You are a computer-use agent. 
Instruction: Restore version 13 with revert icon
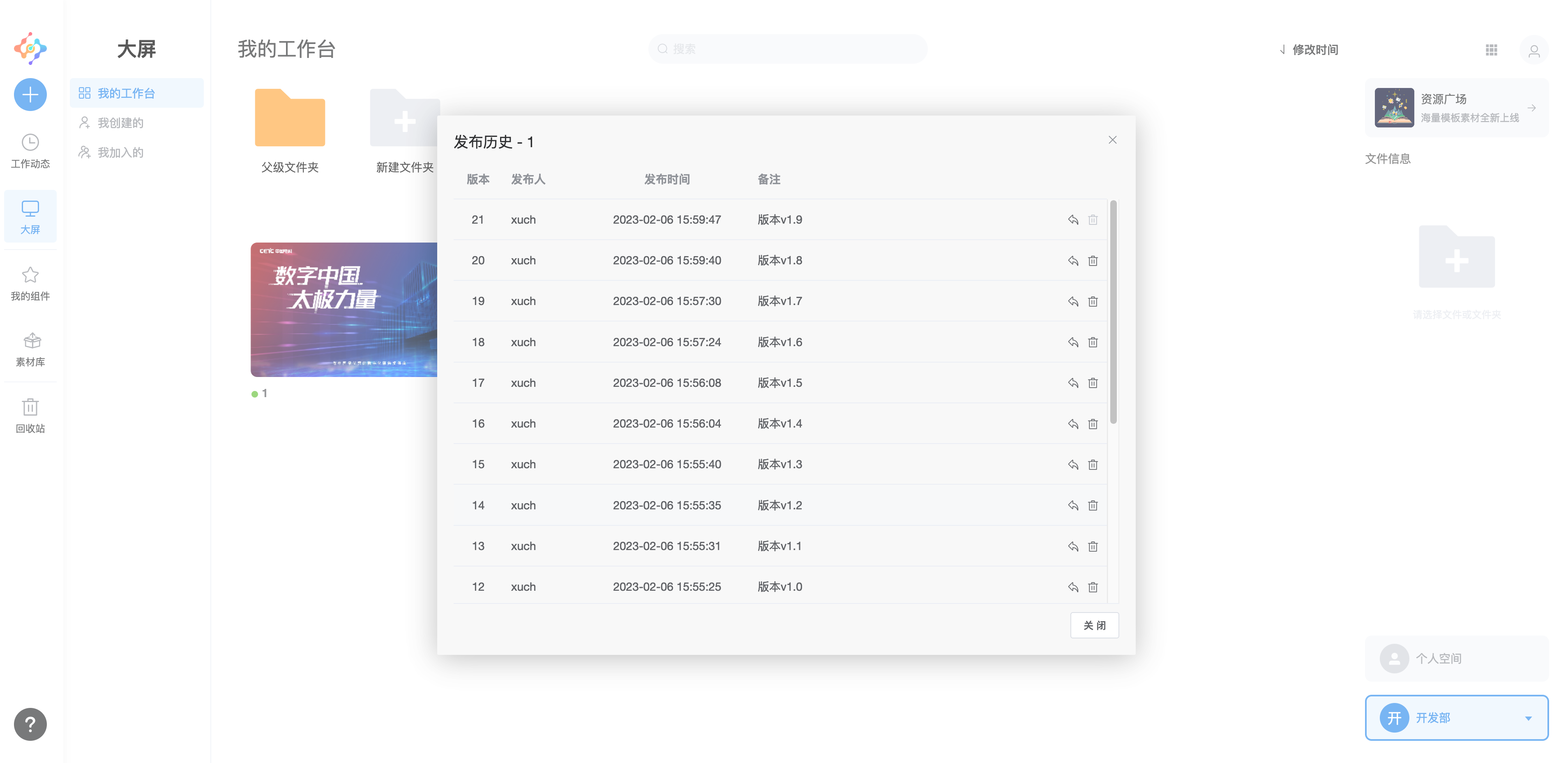(1073, 546)
